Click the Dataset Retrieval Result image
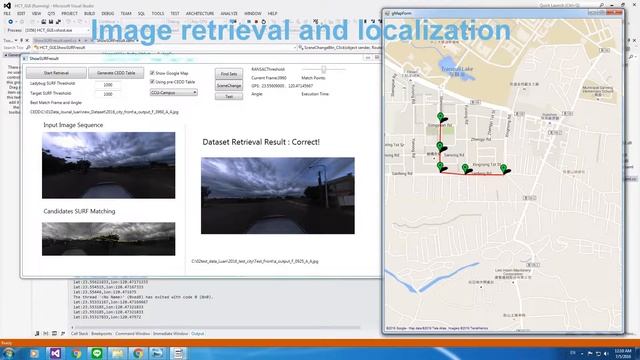Viewport: 640px width, 360px height. tap(278, 196)
